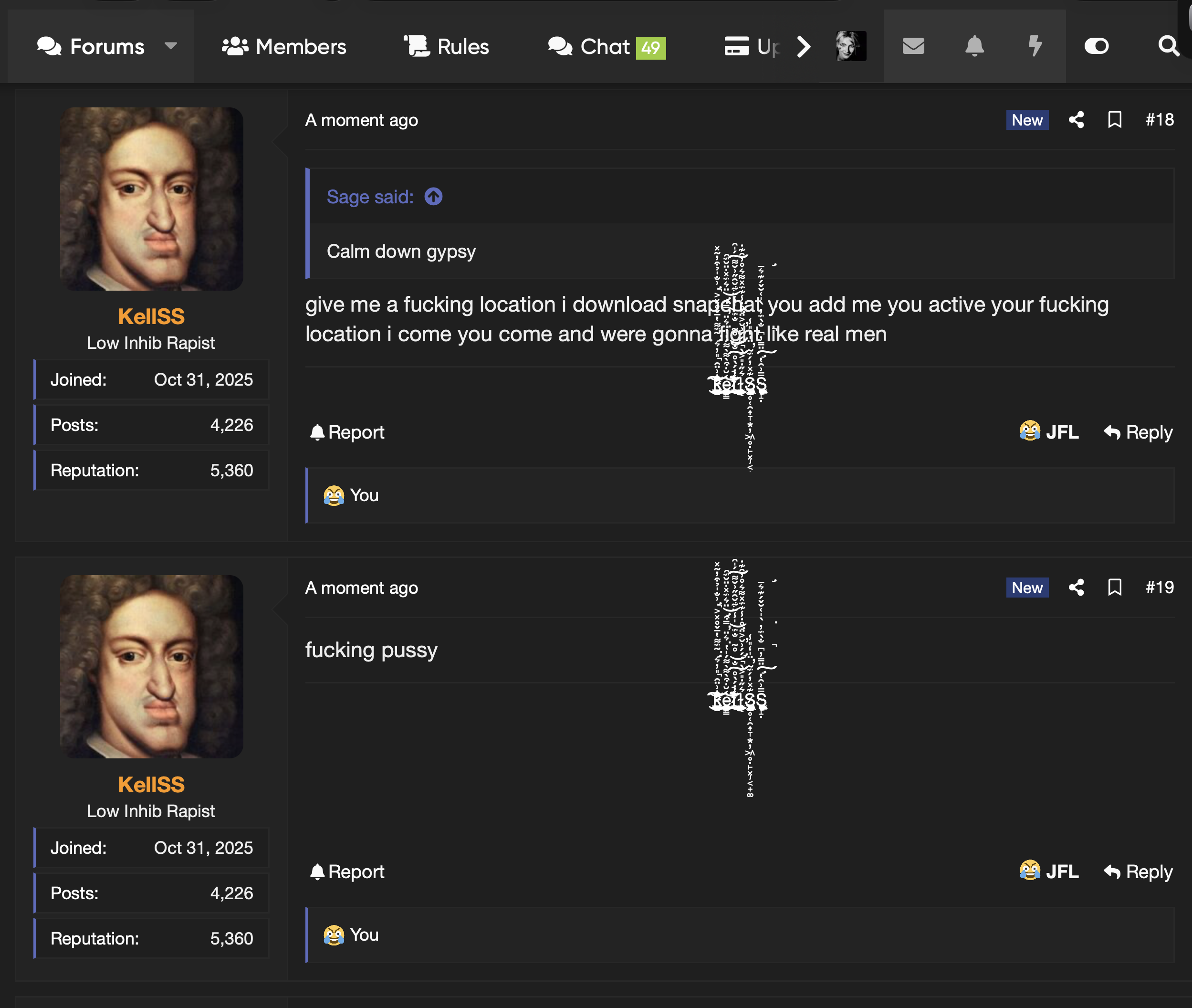
Task: Reply to post #19
Action: [1138, 871]
